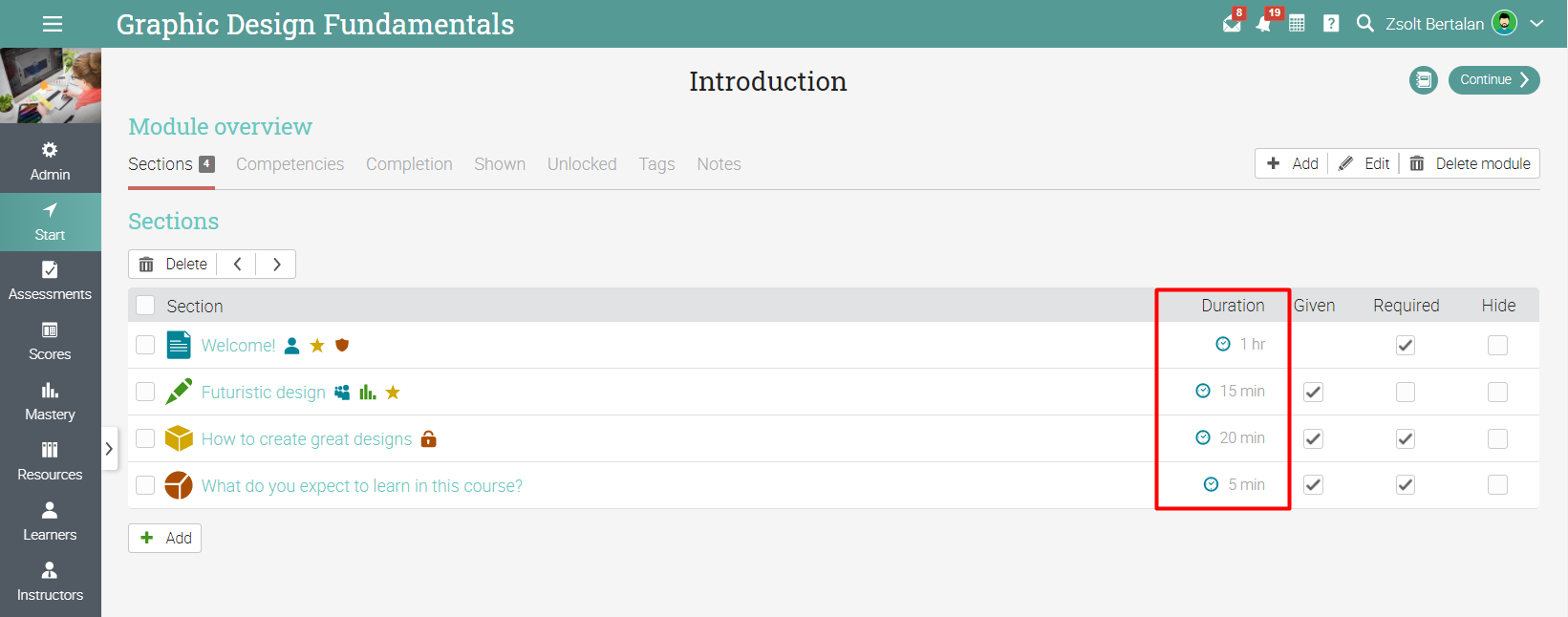Expand the user profile dropdown arrow

pos(1536,23)
